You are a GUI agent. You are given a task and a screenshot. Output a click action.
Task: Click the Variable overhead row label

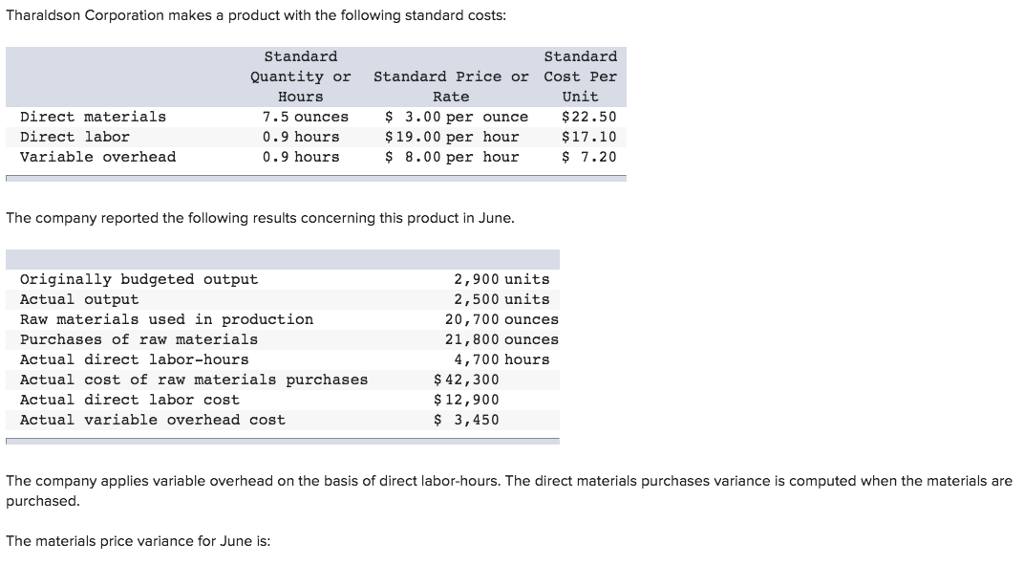pyautogui.click(x=98, y=157)
